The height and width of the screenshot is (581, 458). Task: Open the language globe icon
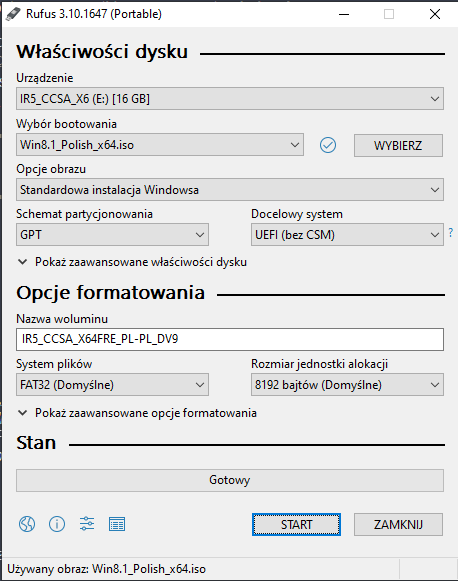click(x=27, y=524)
